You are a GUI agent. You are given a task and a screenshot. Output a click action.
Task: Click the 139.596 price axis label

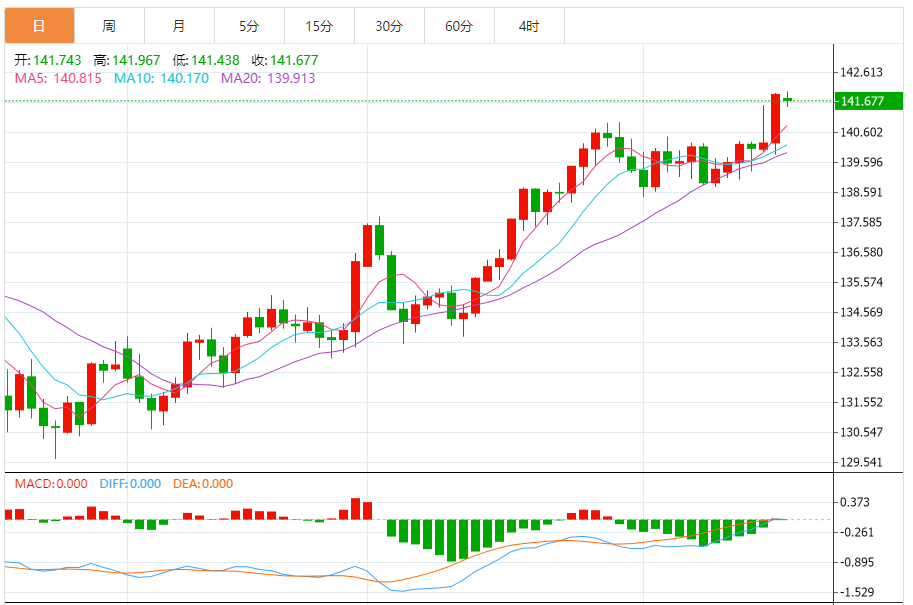861,162
